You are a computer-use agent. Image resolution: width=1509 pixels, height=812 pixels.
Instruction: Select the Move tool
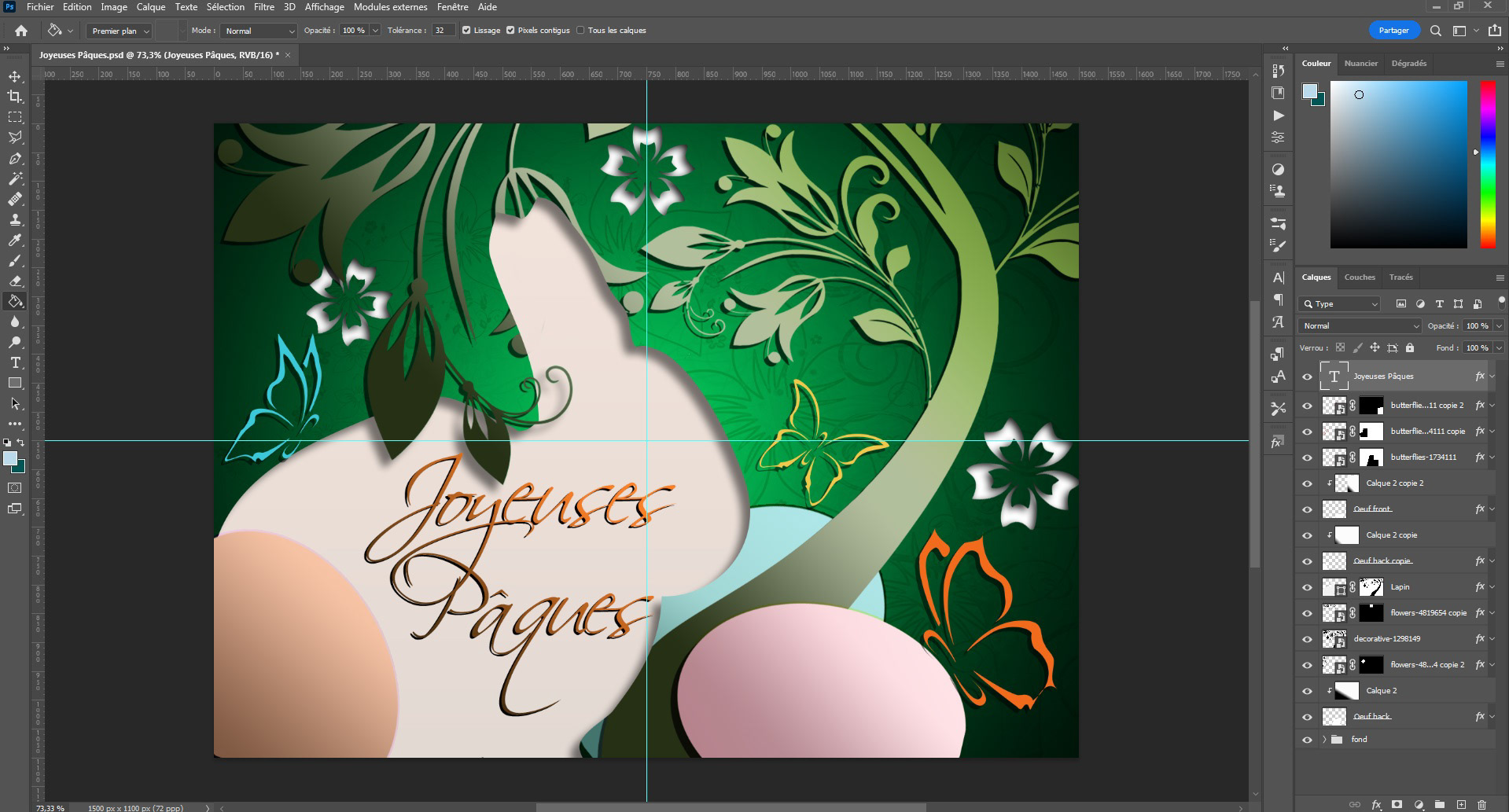(15, 76)
